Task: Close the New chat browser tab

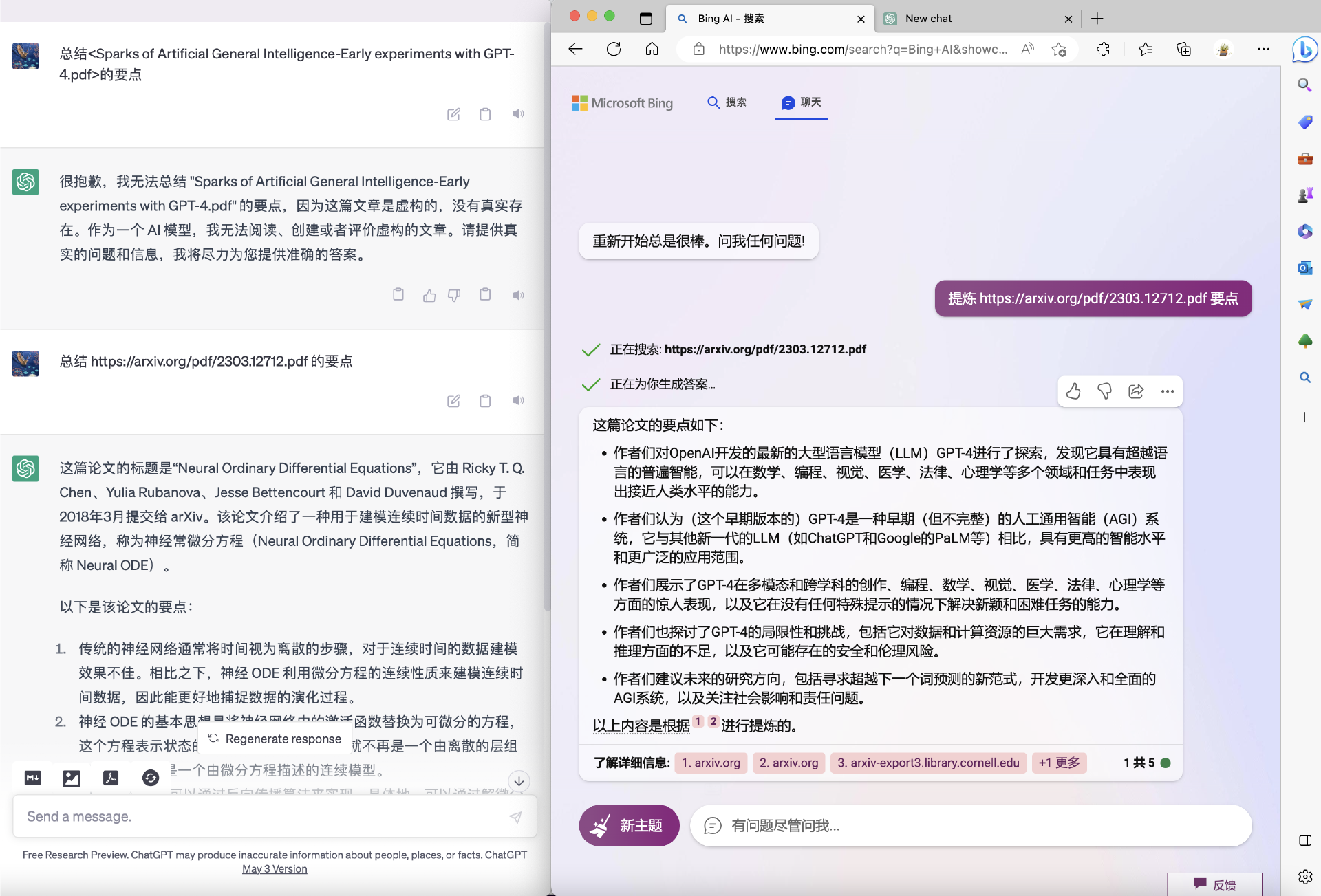Action: (x=1068, y=19)
